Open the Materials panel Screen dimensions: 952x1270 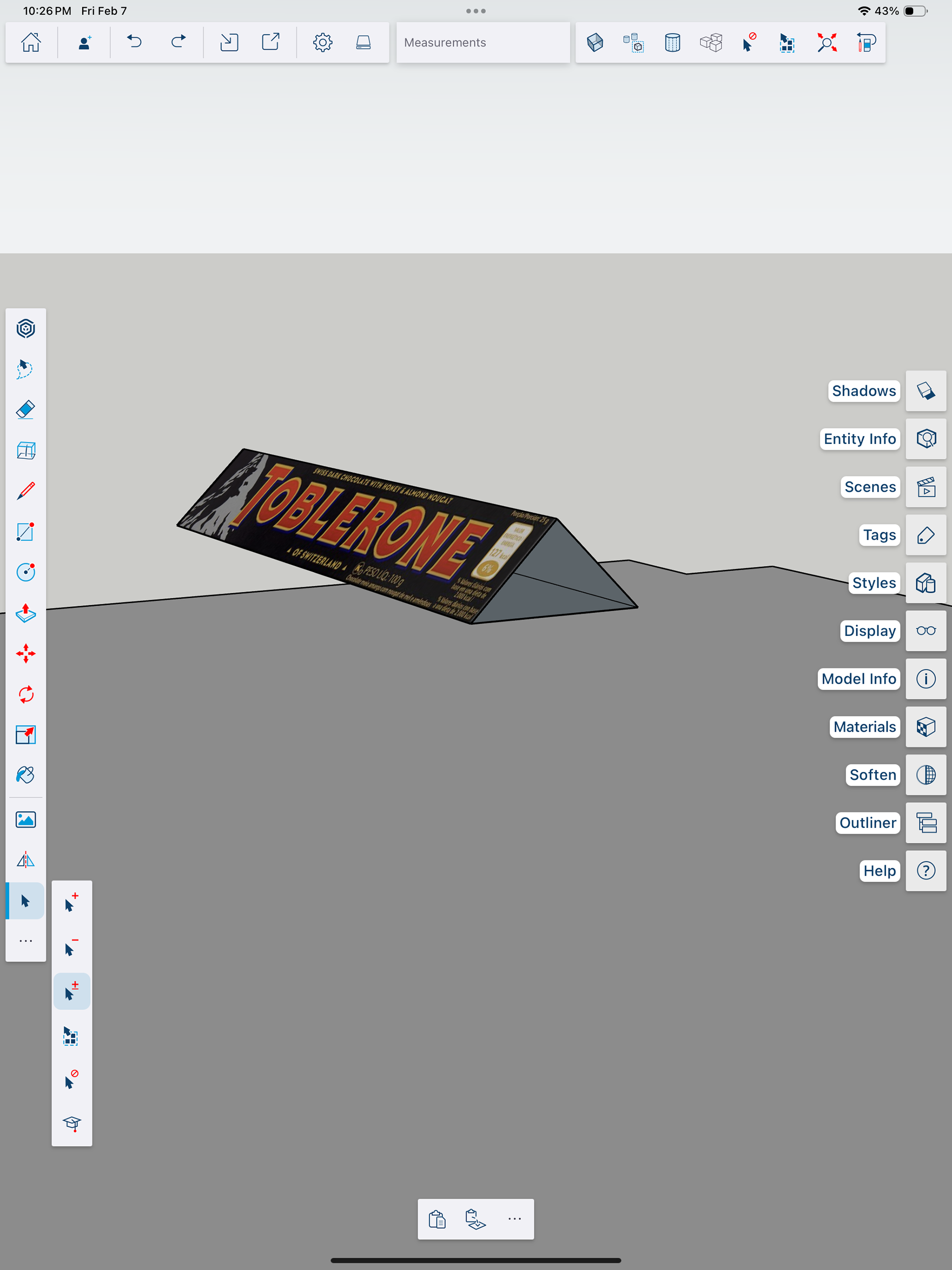click(926, 727)
